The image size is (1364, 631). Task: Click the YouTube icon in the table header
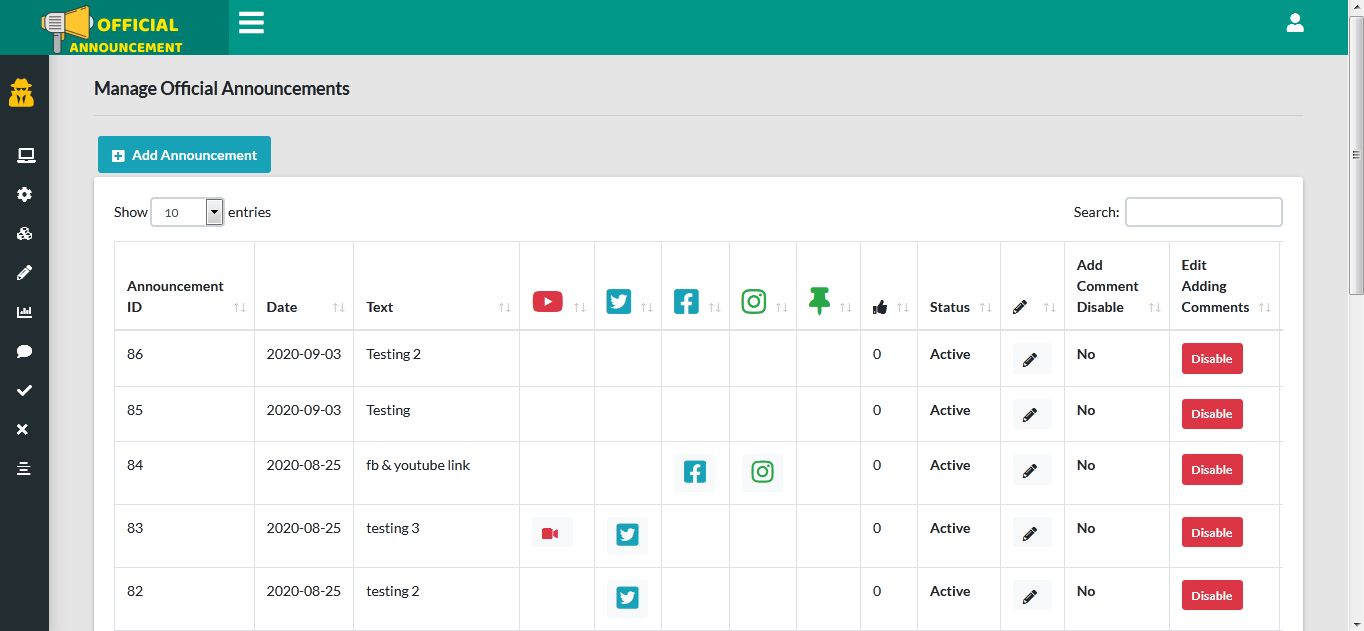[548, 301]
